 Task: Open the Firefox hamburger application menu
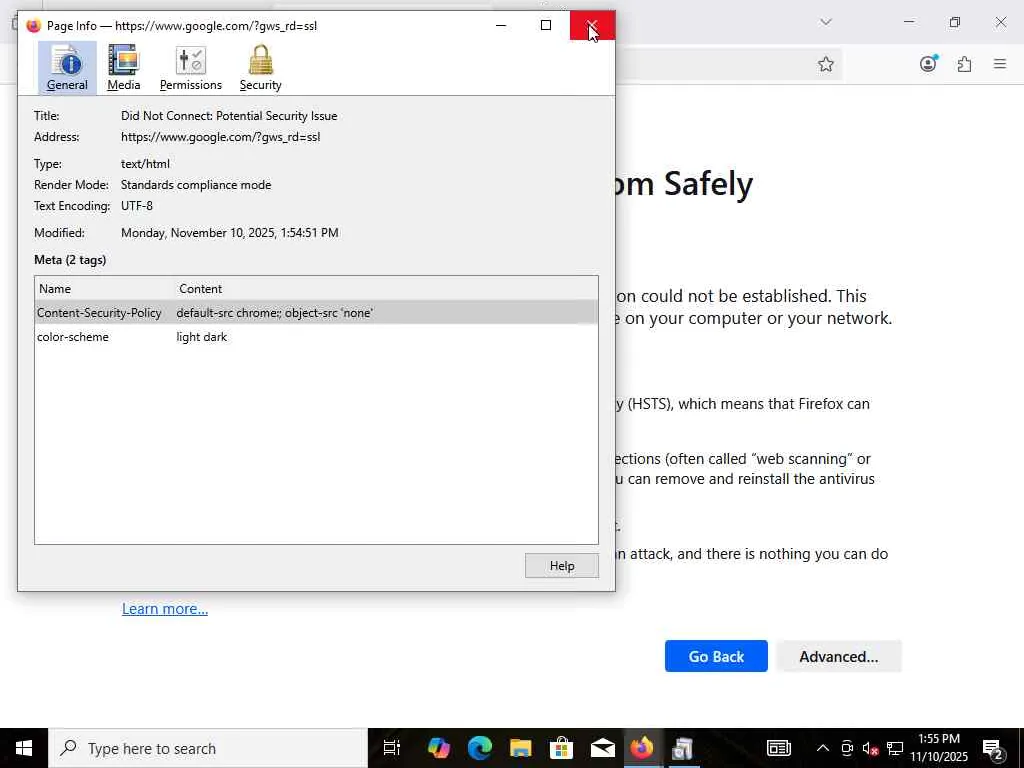coord(1000,64)
